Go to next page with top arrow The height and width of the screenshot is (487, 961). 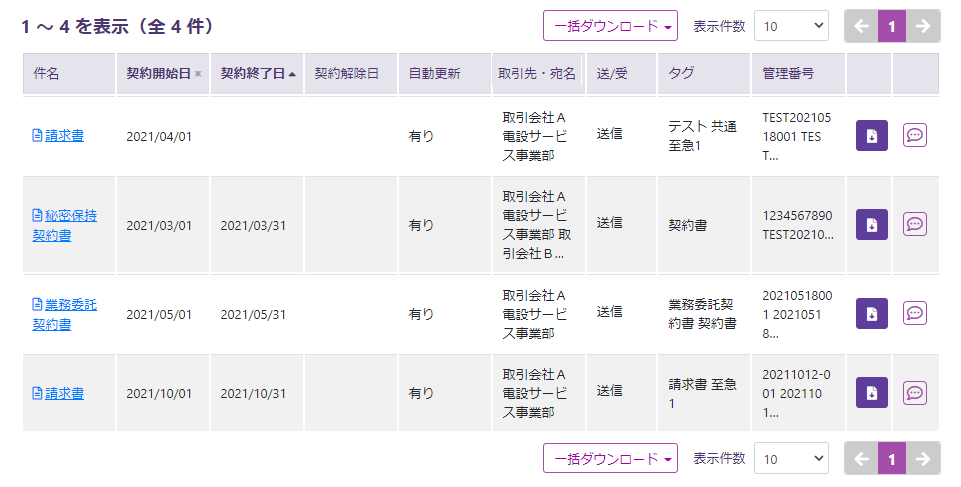click(x=922, y=26)
